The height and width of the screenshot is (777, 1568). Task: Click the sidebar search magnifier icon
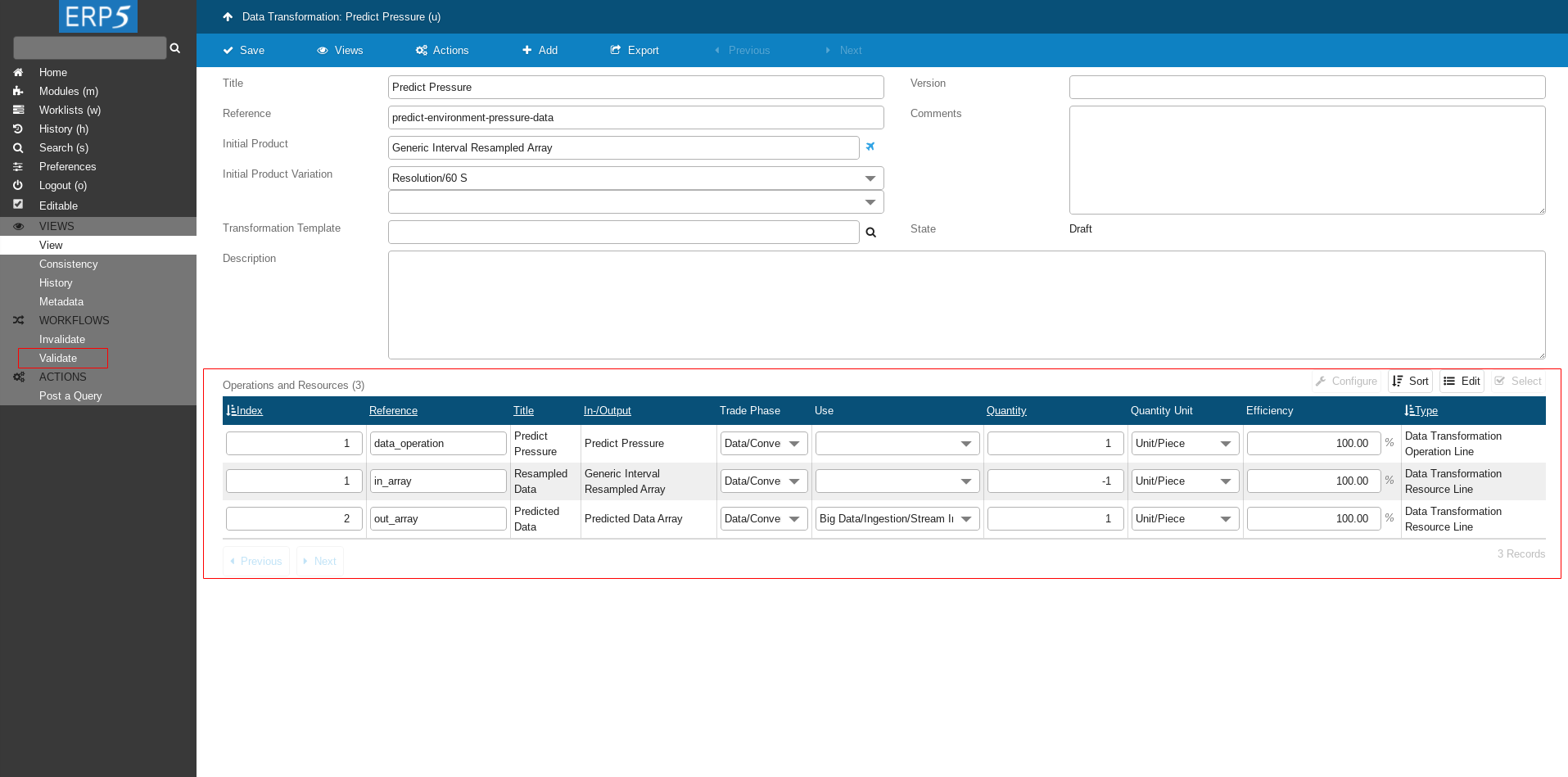pyautogui.click(x=175, y=48)
